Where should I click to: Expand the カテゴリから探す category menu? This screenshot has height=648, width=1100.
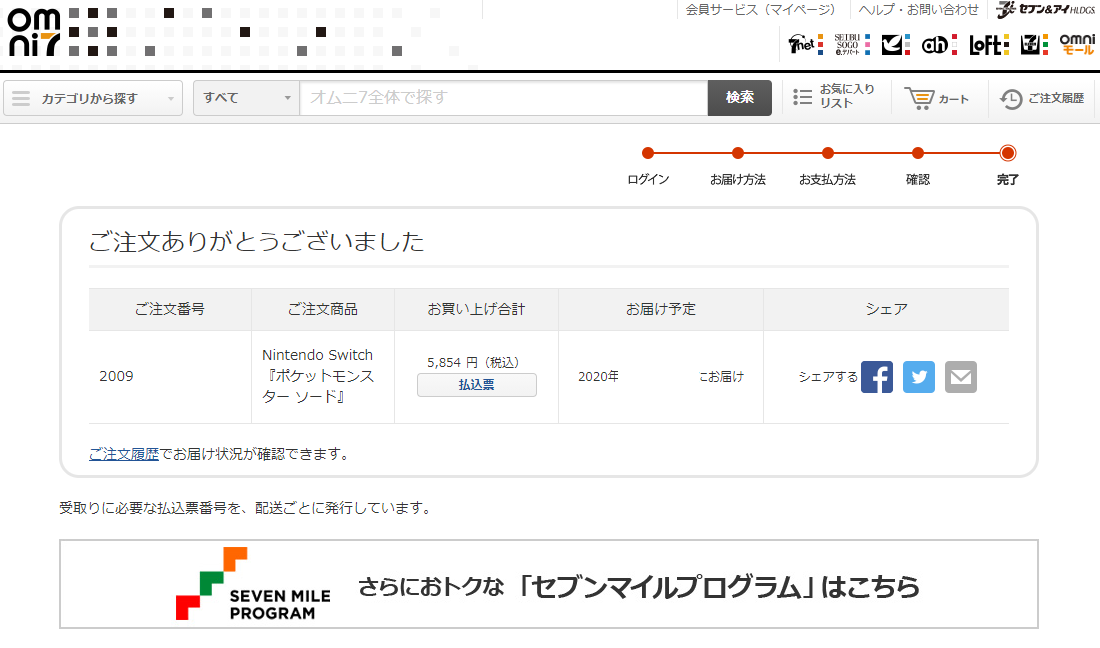93,98
